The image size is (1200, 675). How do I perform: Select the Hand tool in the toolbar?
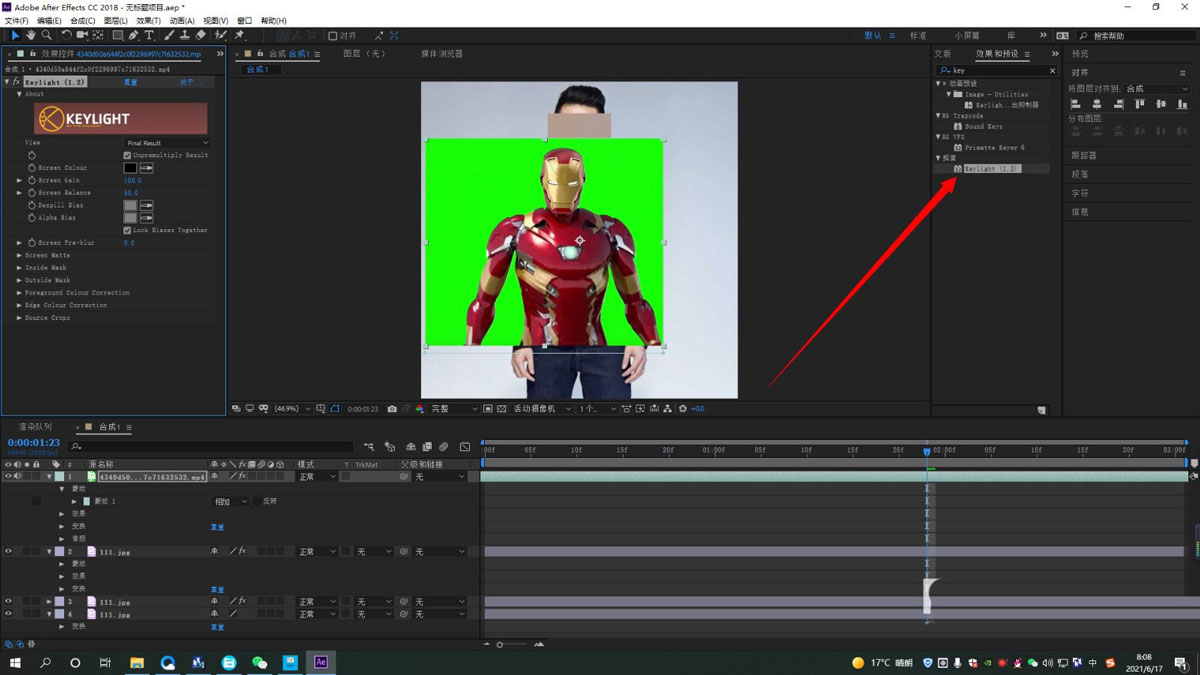(32, 36)
